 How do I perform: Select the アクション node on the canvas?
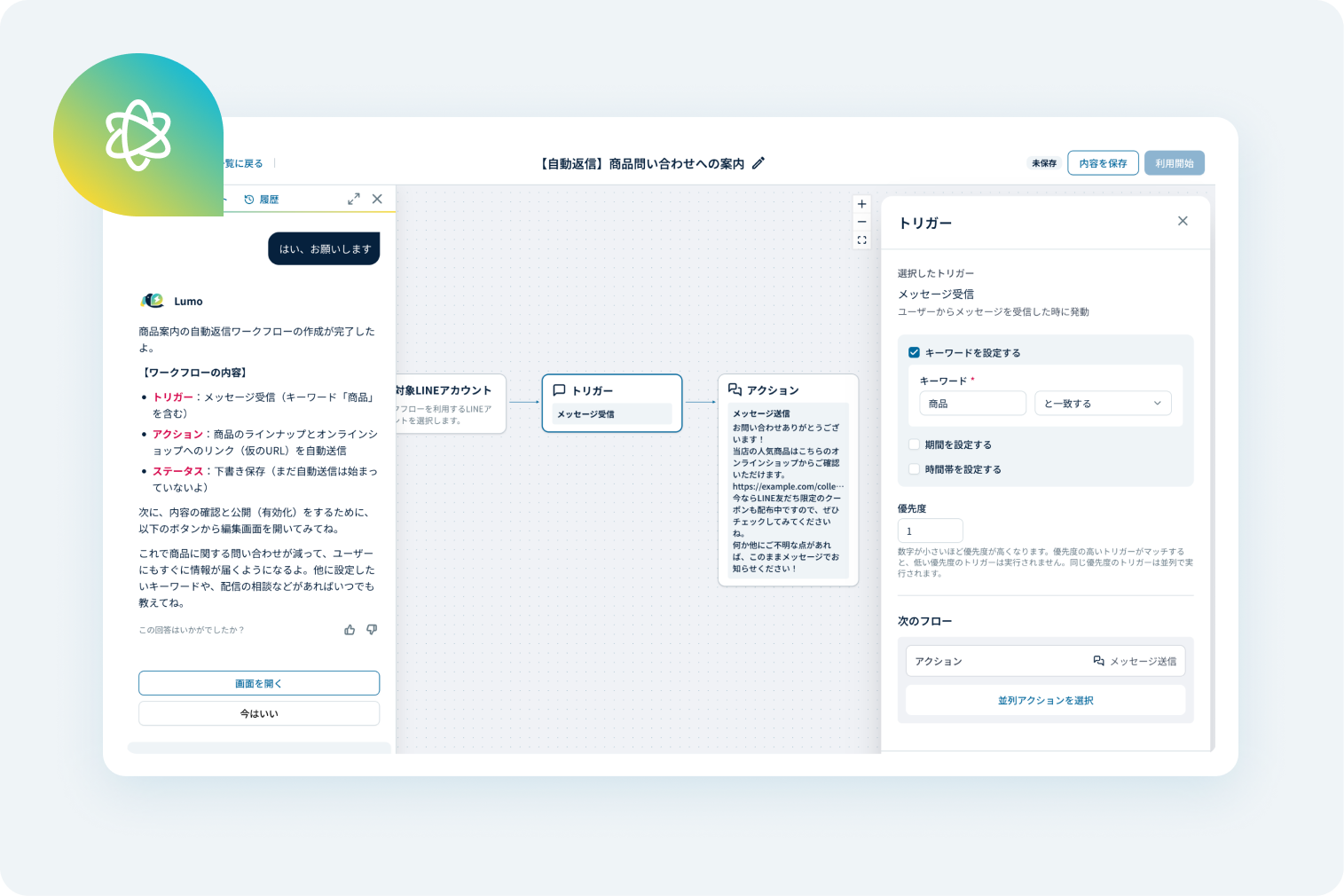pos(787,391)
